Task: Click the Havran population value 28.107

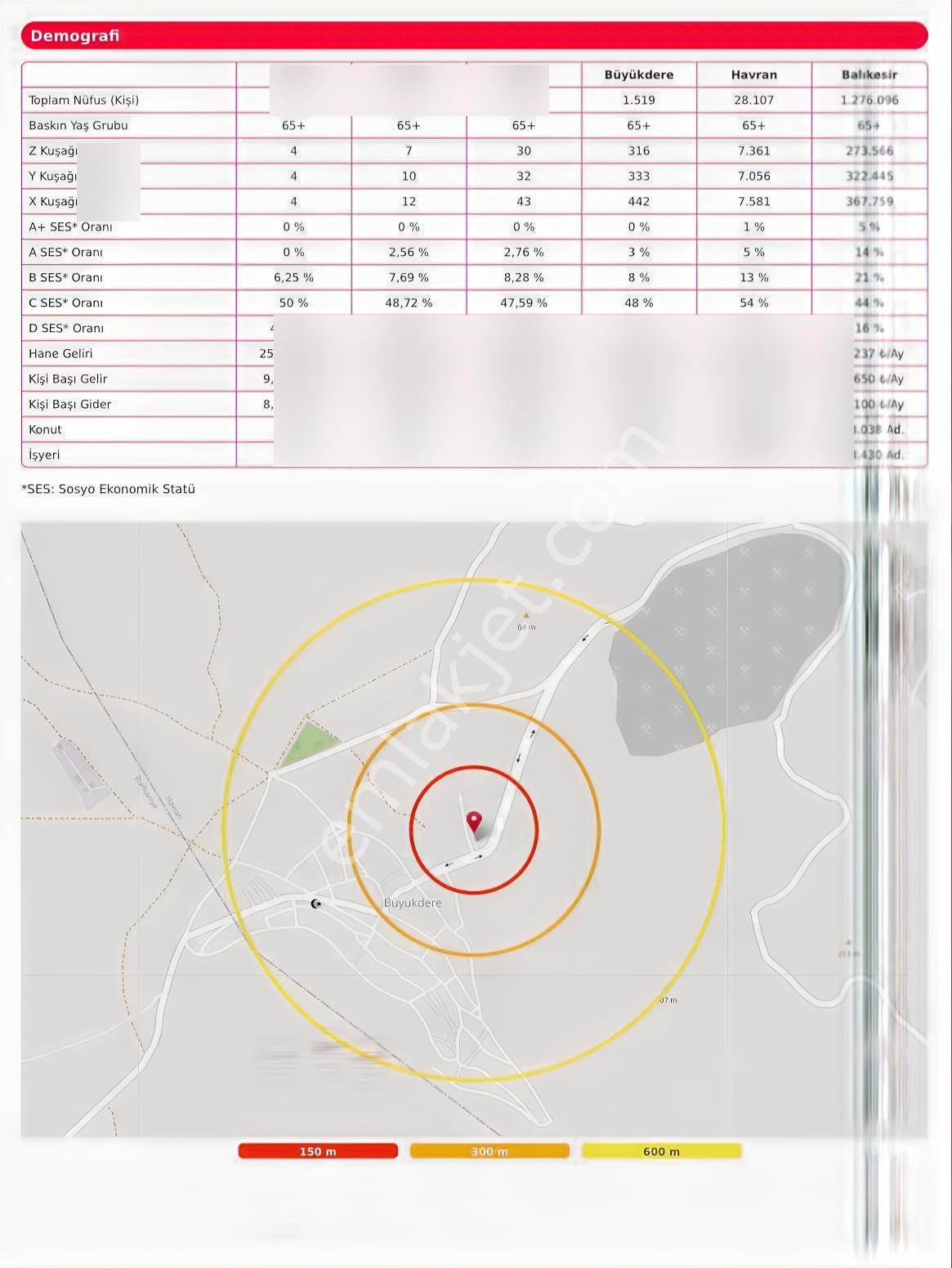Action: click(x=754, y=100)
